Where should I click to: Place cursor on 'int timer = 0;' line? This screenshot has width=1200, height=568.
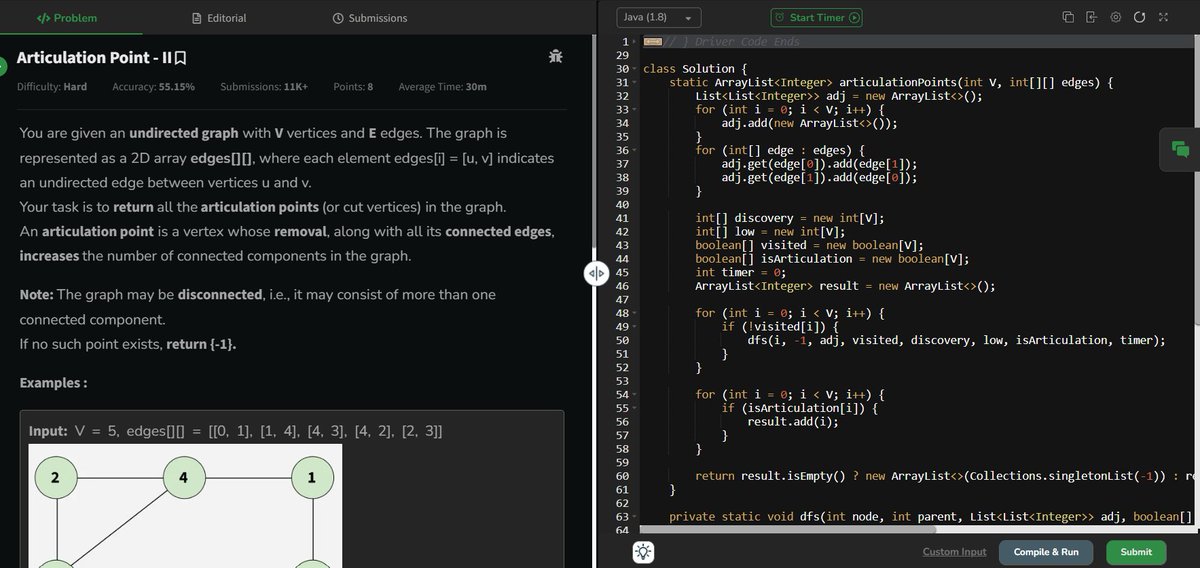[x=738, y=272]
